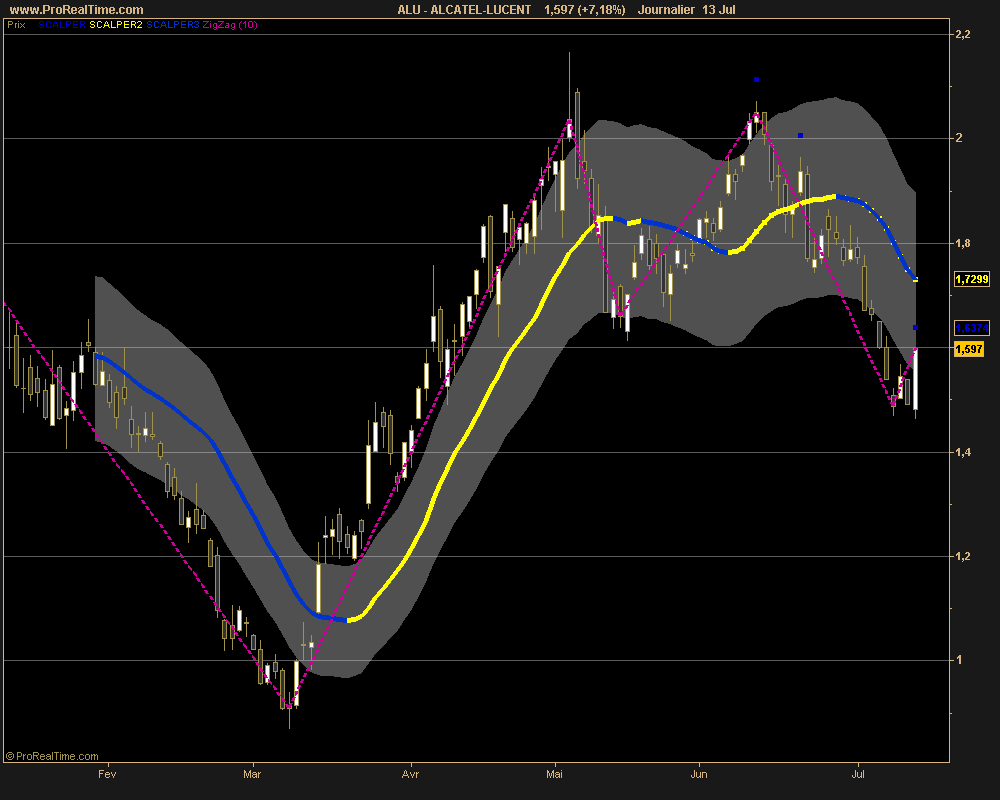This screenshot has height=800, width=1000.
Task: Select the yellow SCALPER2 indicator label
Action: click(116, 25)
